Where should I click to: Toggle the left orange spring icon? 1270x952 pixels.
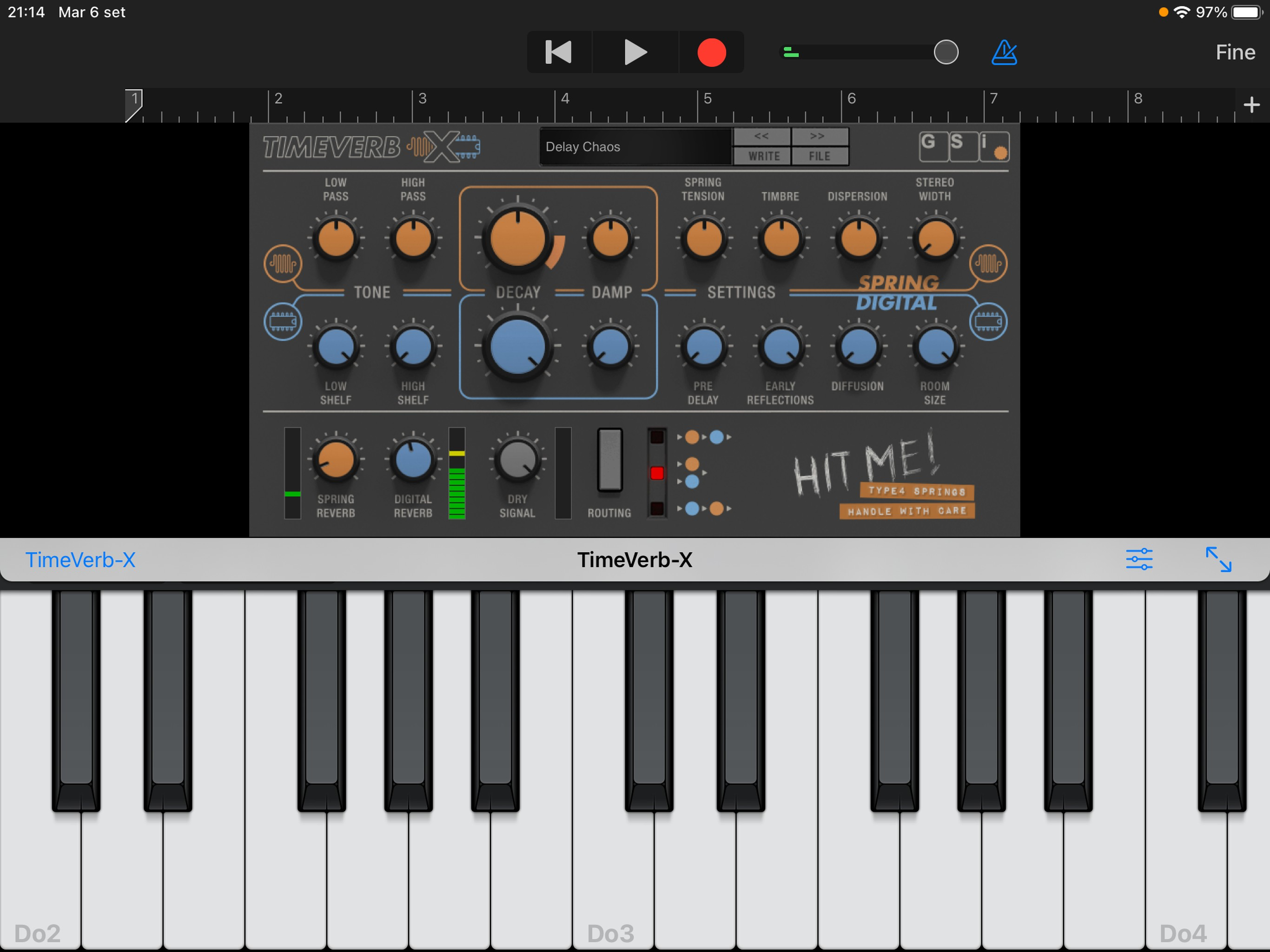click(x=283, y=264)
